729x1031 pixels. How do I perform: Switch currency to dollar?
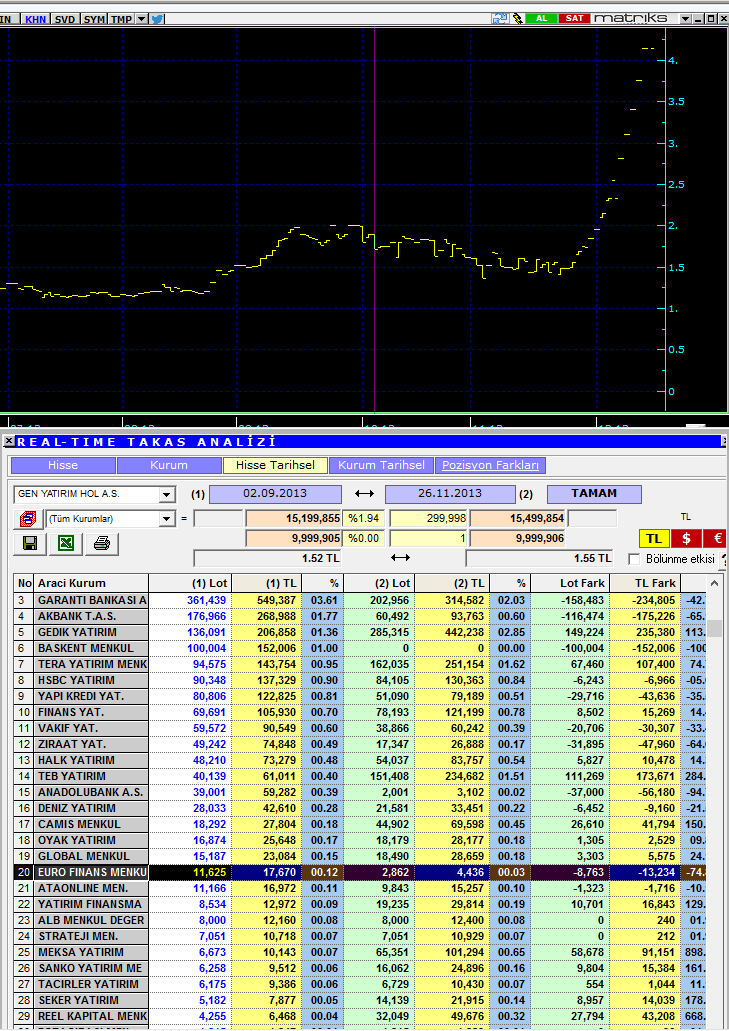(x=686, y=539)
